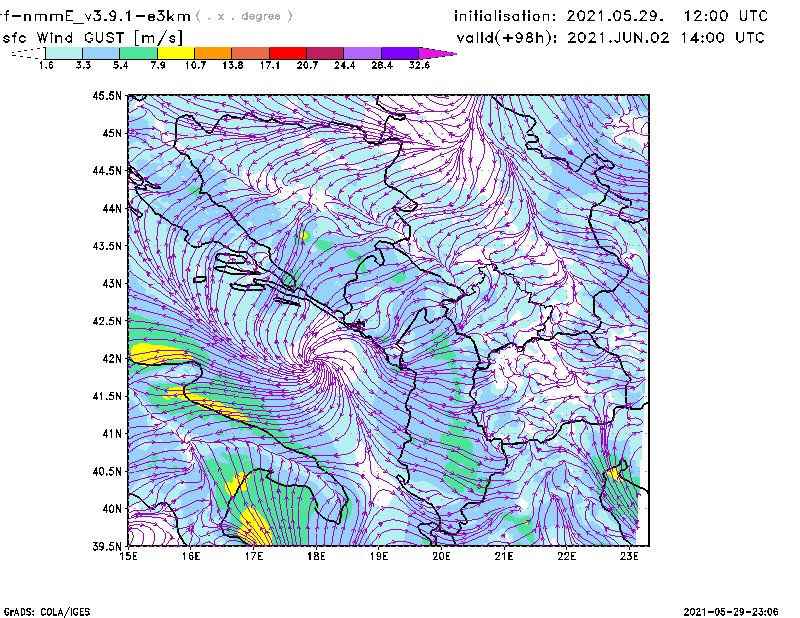Select the 42.5N latitude label
Image resolution: width=800 pixels, height=618 pixels.
[107, 321]
